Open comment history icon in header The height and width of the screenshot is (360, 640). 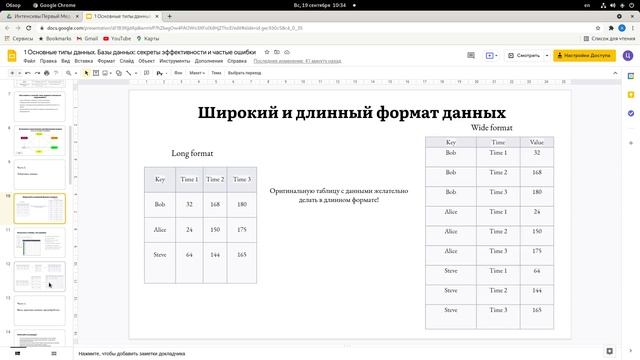(x=471, y=55)
